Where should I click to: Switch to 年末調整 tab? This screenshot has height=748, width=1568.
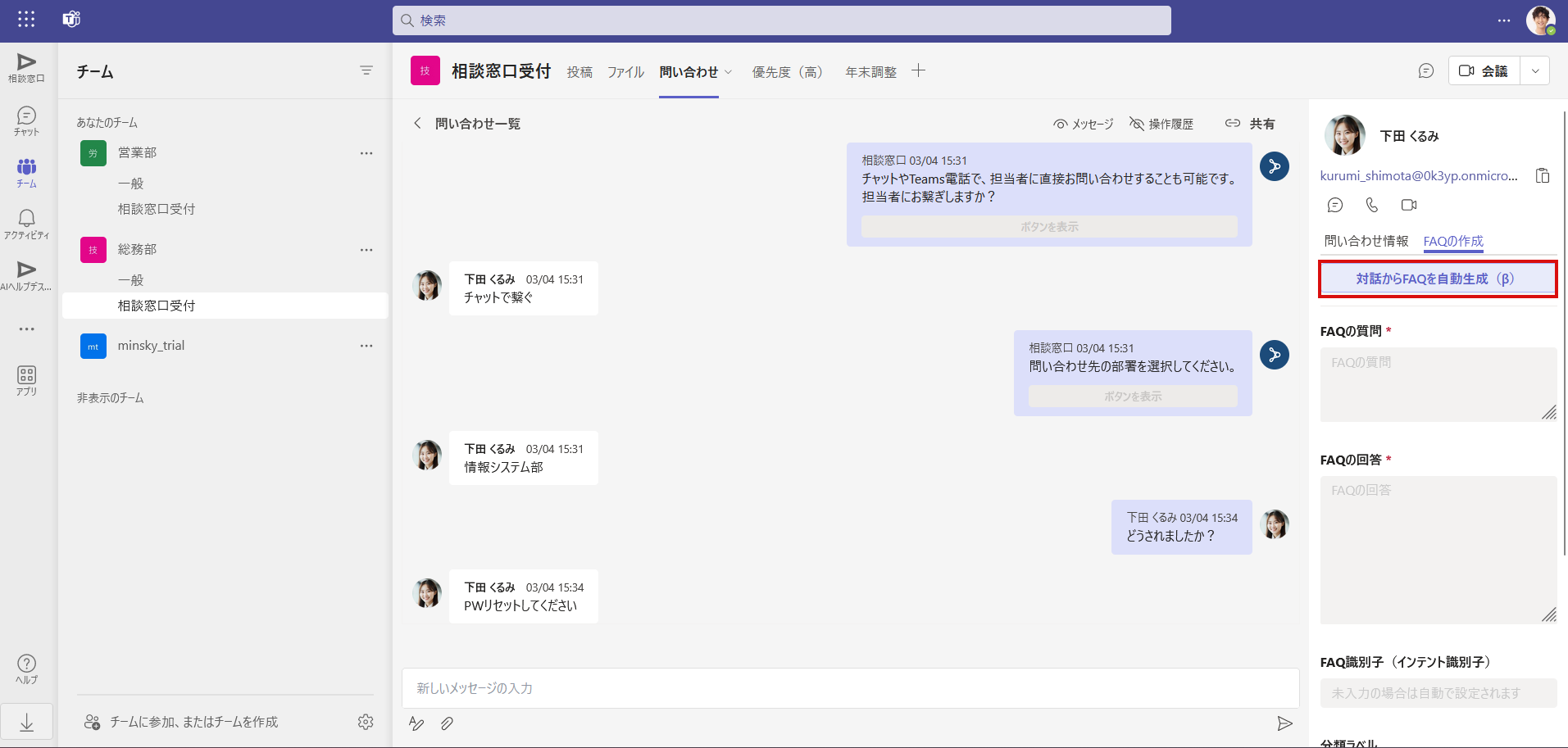870,72
